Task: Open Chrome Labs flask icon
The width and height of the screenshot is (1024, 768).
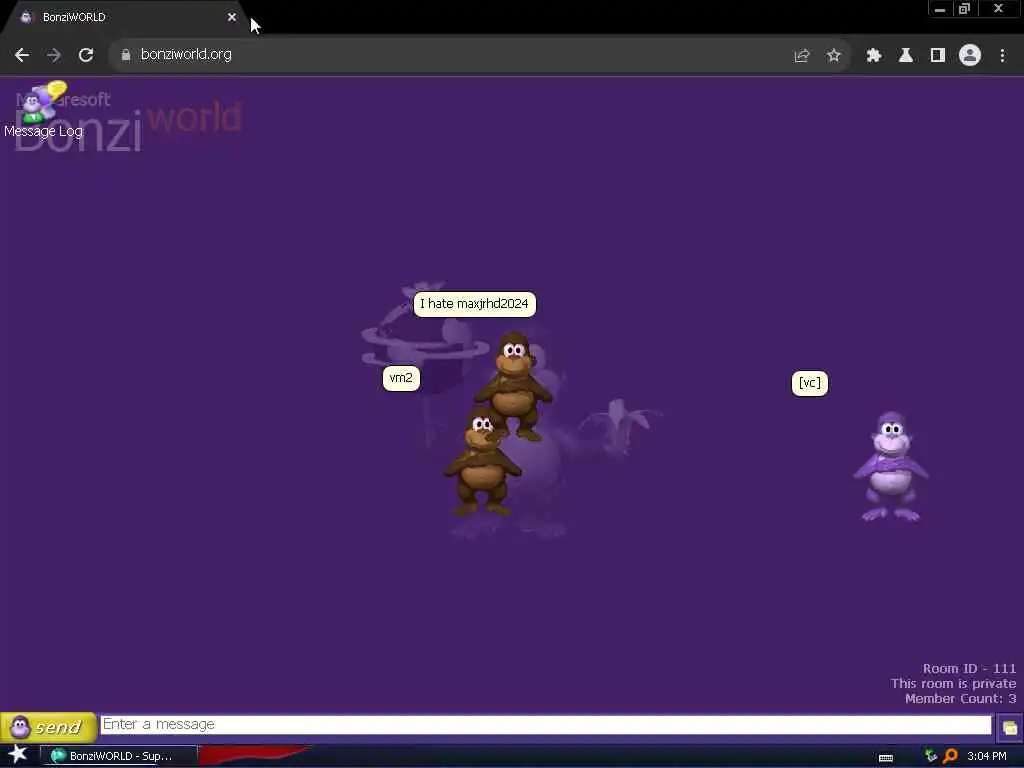Action: 905,56
